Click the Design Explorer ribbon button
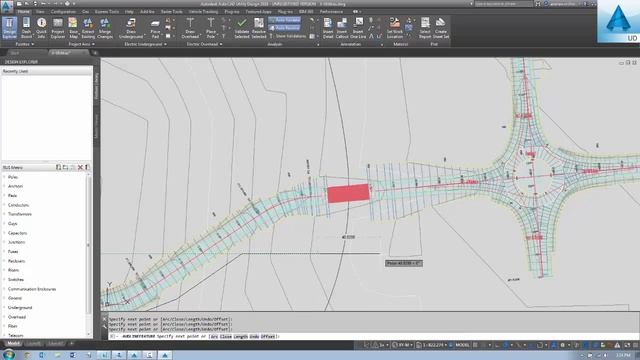The height and width of the screenshot is (360, 640). point(9,28)
